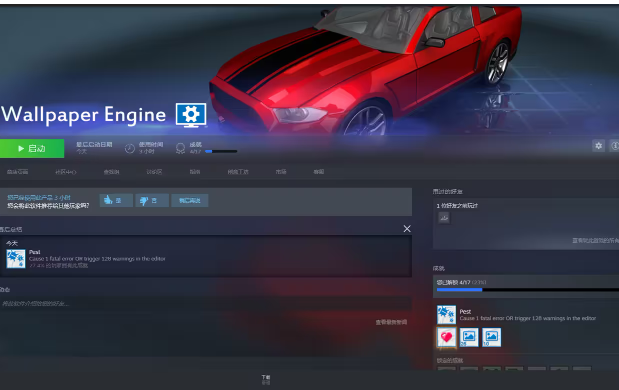Open the 商店页面 tab

pyautogui.click(x=17, y=172)
